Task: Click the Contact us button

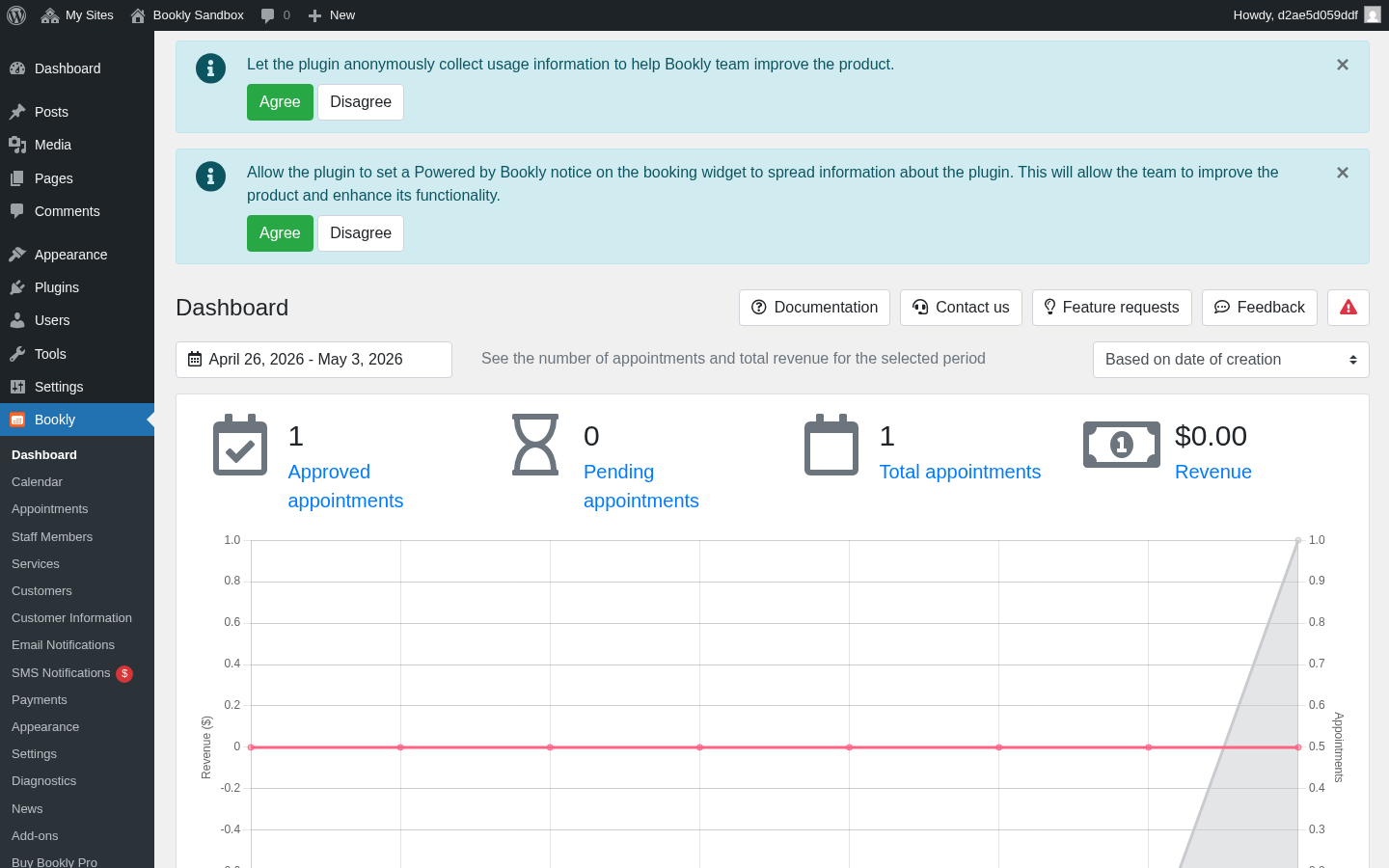Action: point(961,308)
